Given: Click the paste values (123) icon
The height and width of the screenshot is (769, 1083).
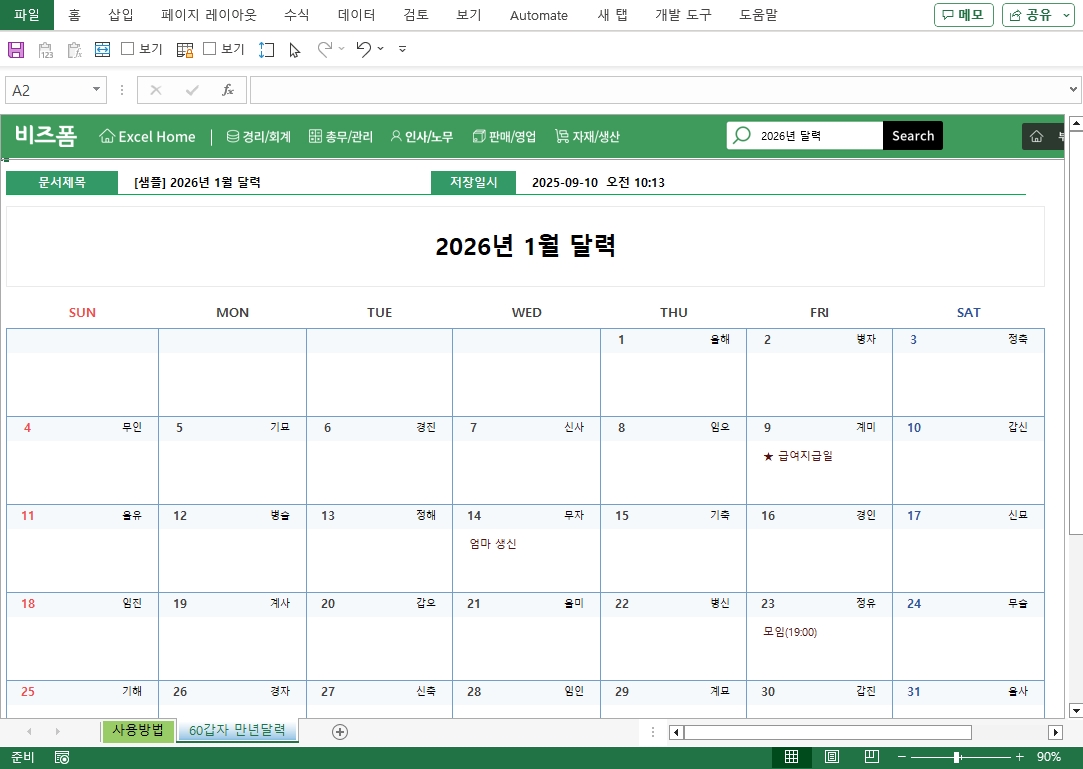Looking at the screenshot, I should [x=46, y=50].
